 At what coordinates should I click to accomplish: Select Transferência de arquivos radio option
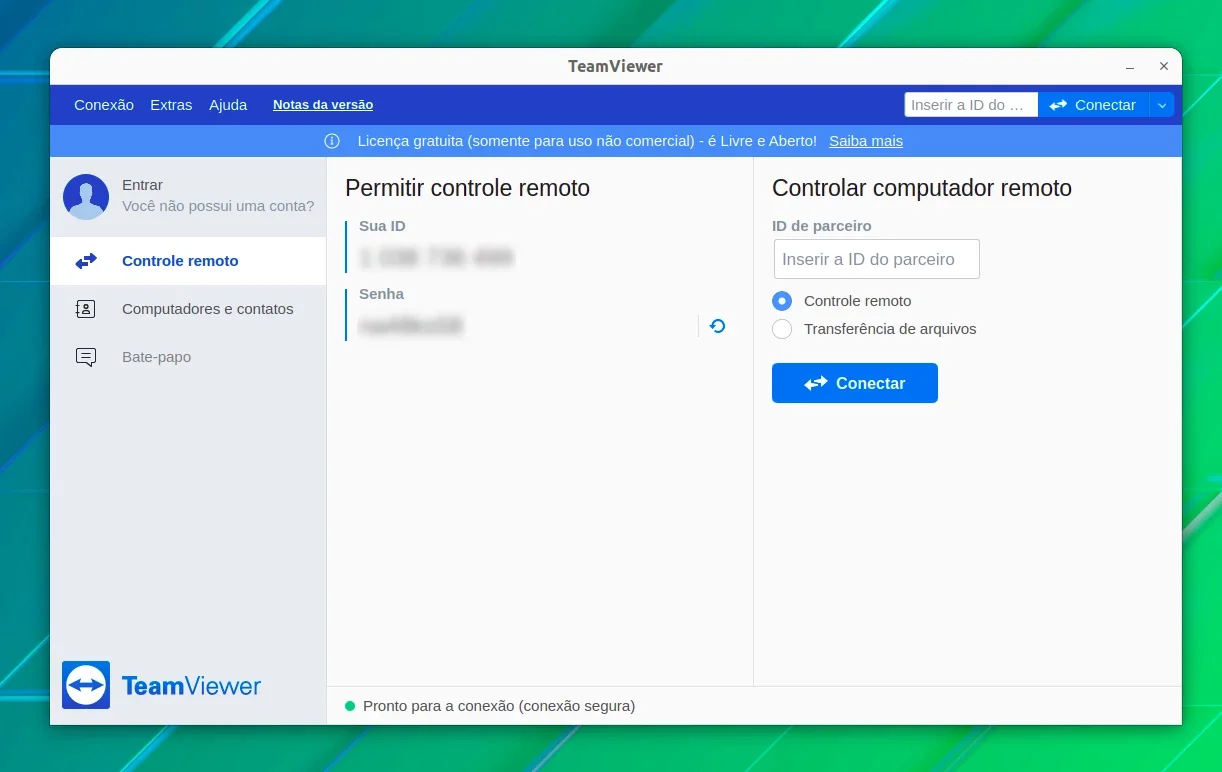click(x=782, y=329)
